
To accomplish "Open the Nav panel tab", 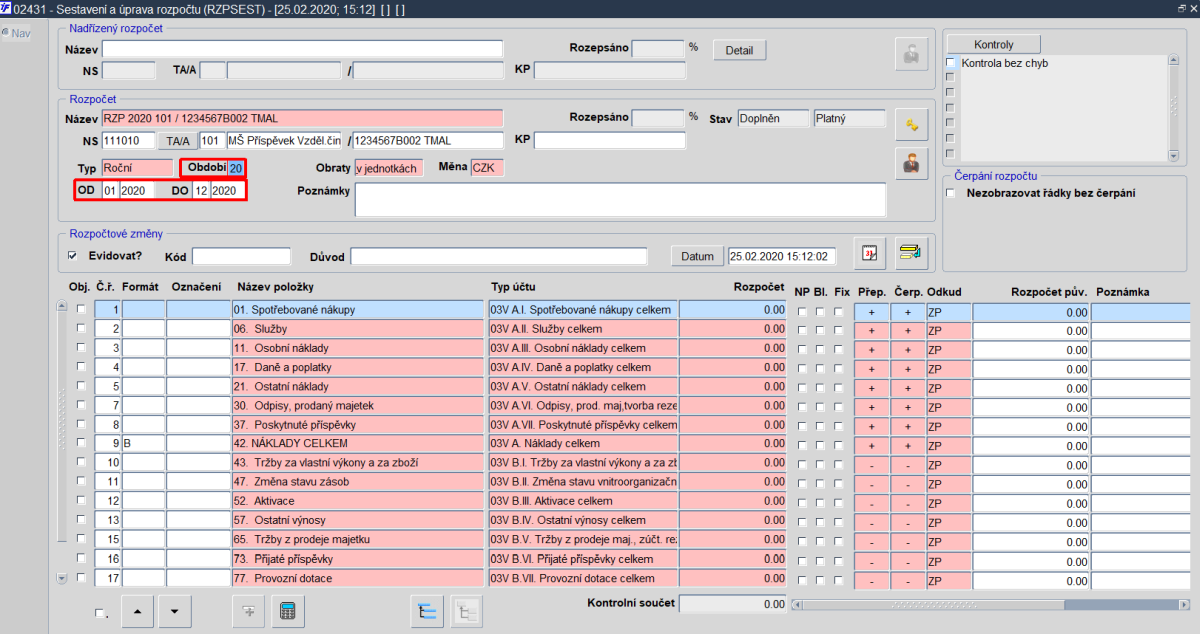I will click(15, 33).
